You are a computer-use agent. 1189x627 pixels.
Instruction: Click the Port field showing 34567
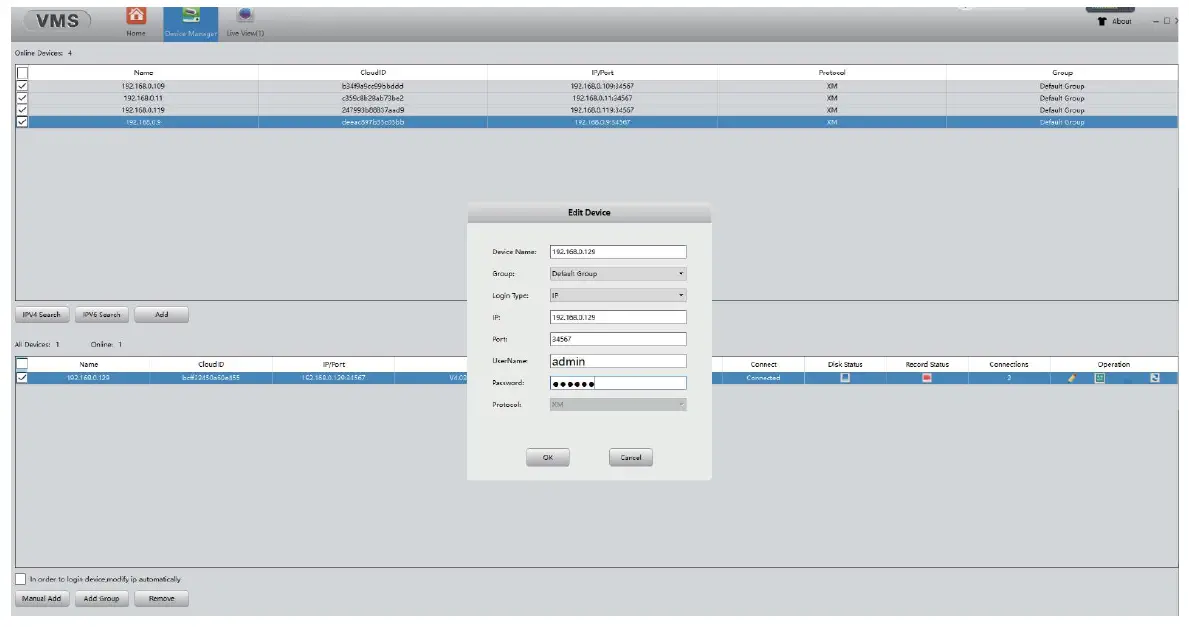coord(618,340)
